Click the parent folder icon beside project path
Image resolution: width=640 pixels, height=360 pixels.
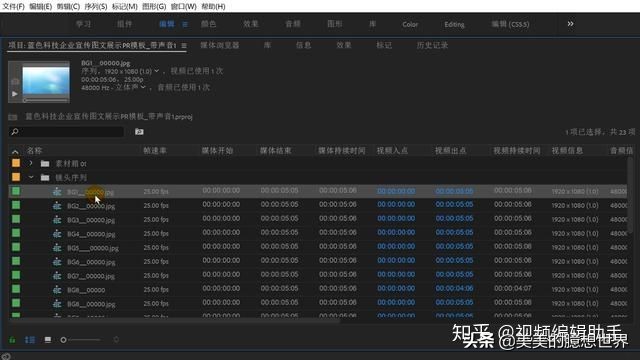[13, 117]
